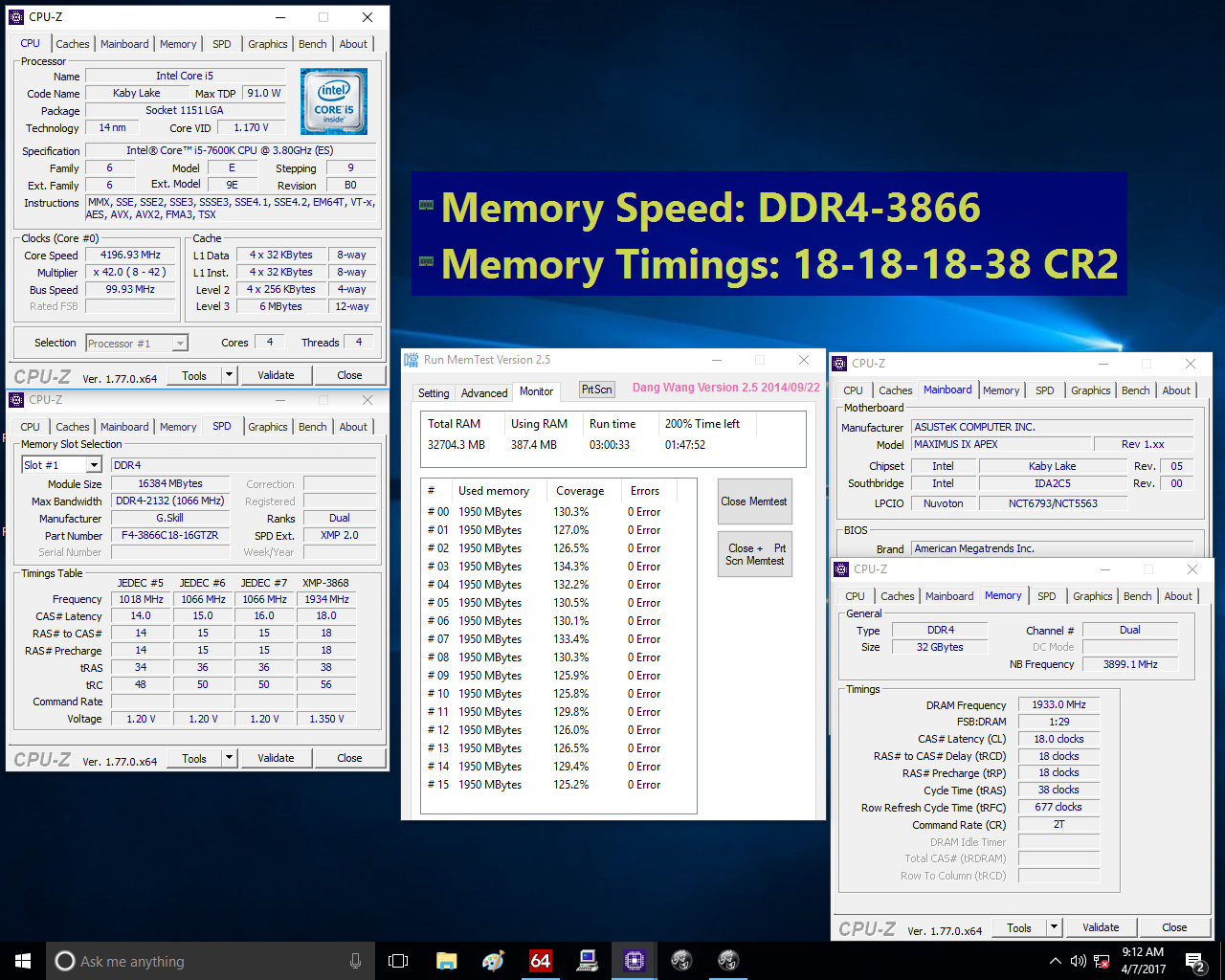Open the Processor #1 selection dropdown
This screenshot has height=980, width=1225.
(136, 342)
